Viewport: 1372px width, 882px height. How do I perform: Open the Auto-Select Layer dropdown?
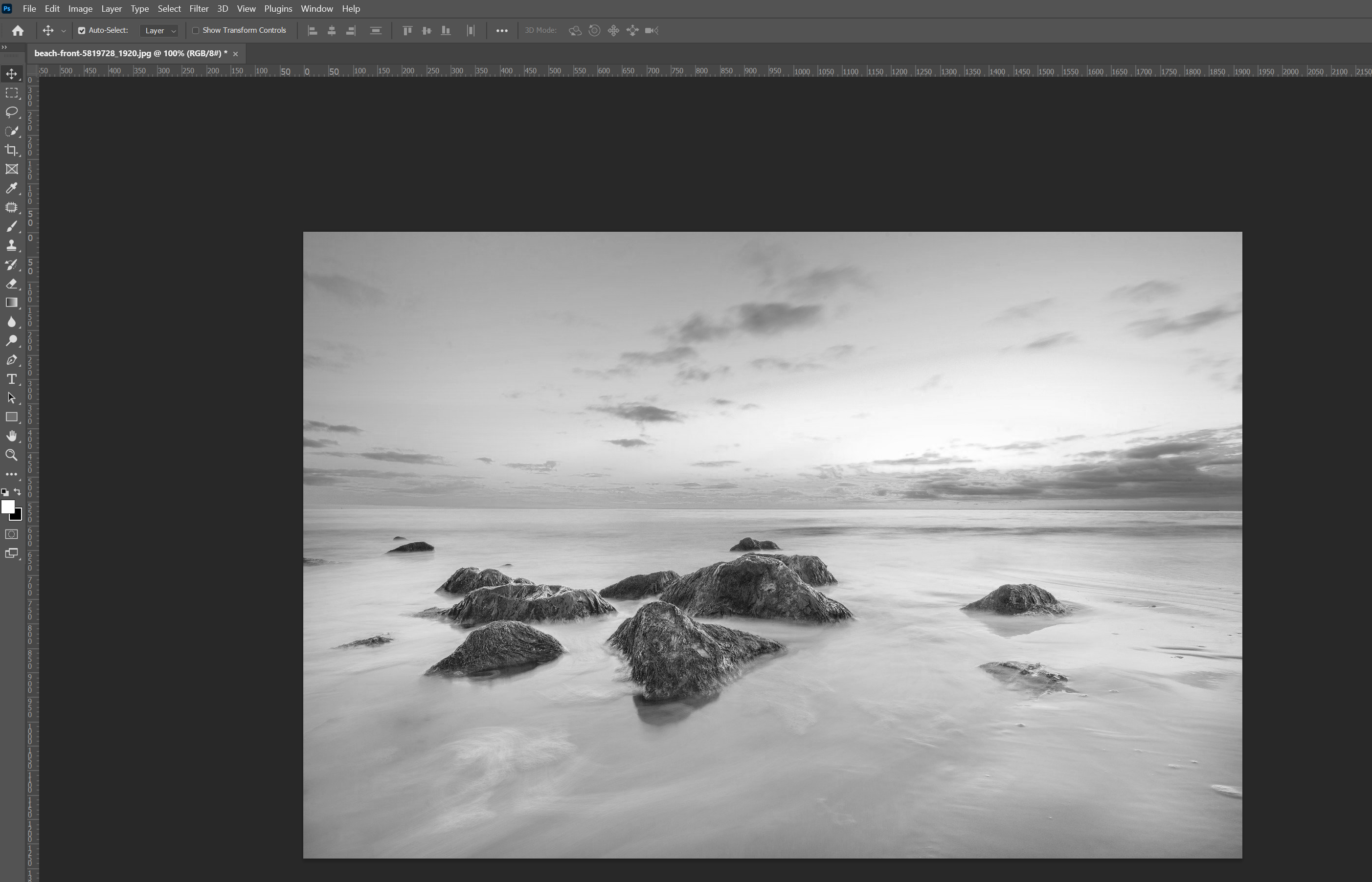[160, 30]
